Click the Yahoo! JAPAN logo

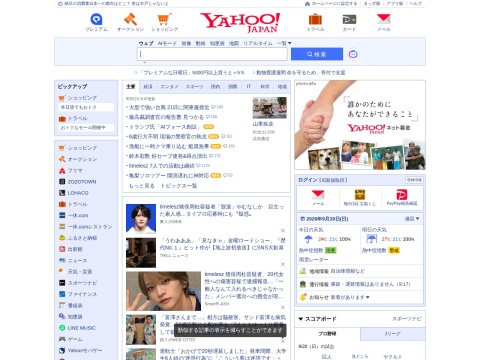point(240,23)
